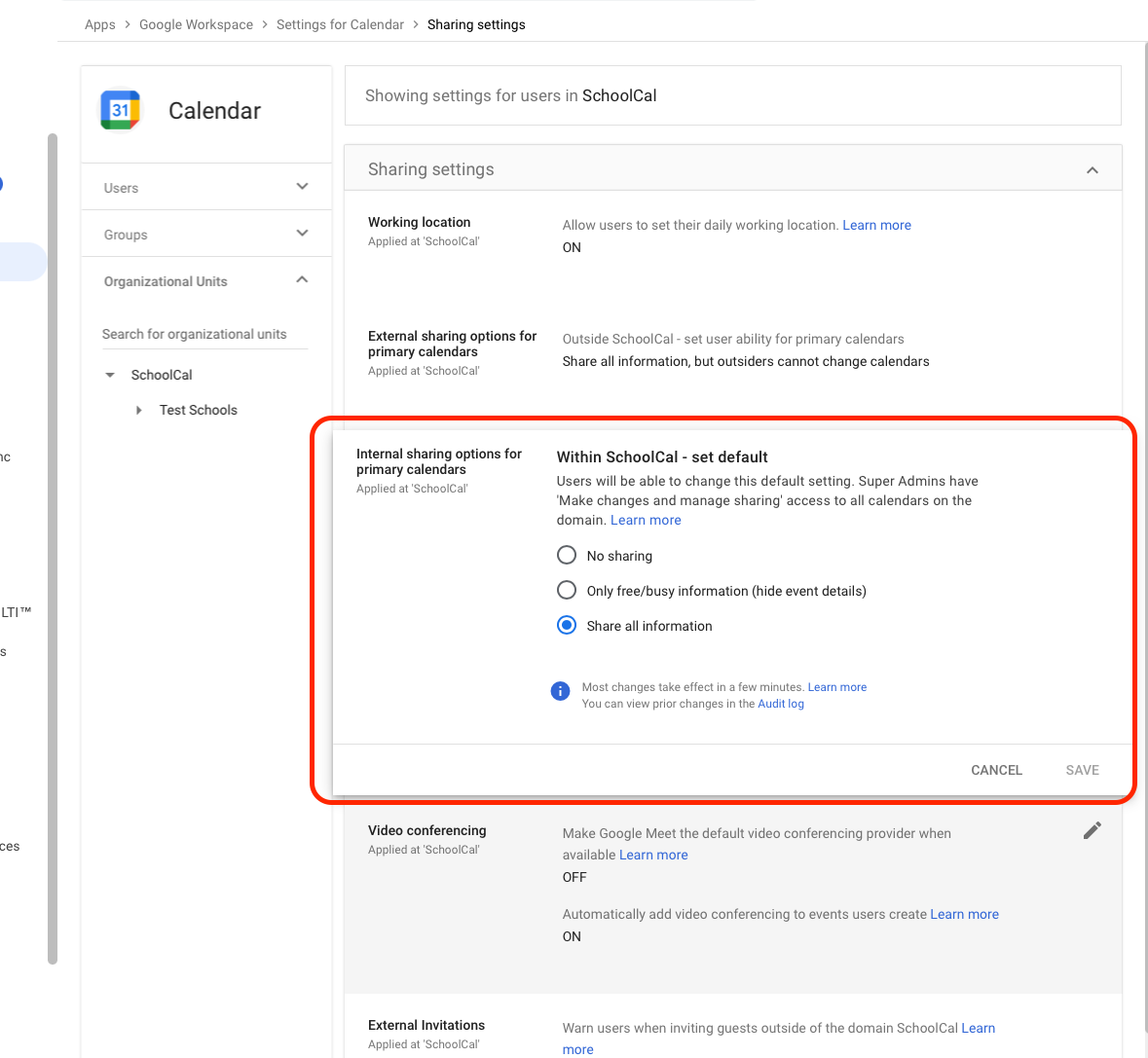Open the Audit log link
The image size is (1148, 1058).
[x=781, y=704]
